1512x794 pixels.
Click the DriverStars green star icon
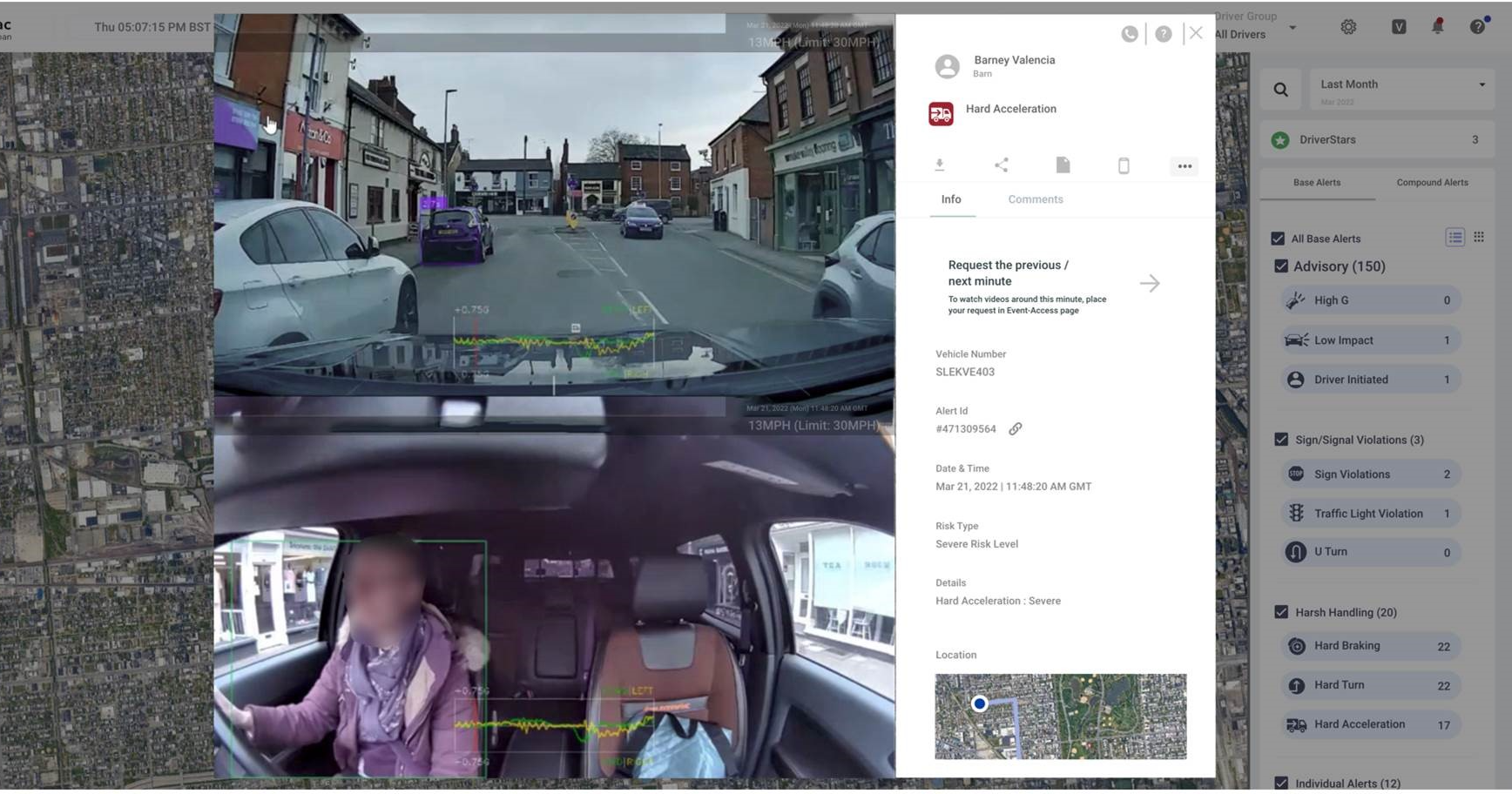click(1279, 140)
